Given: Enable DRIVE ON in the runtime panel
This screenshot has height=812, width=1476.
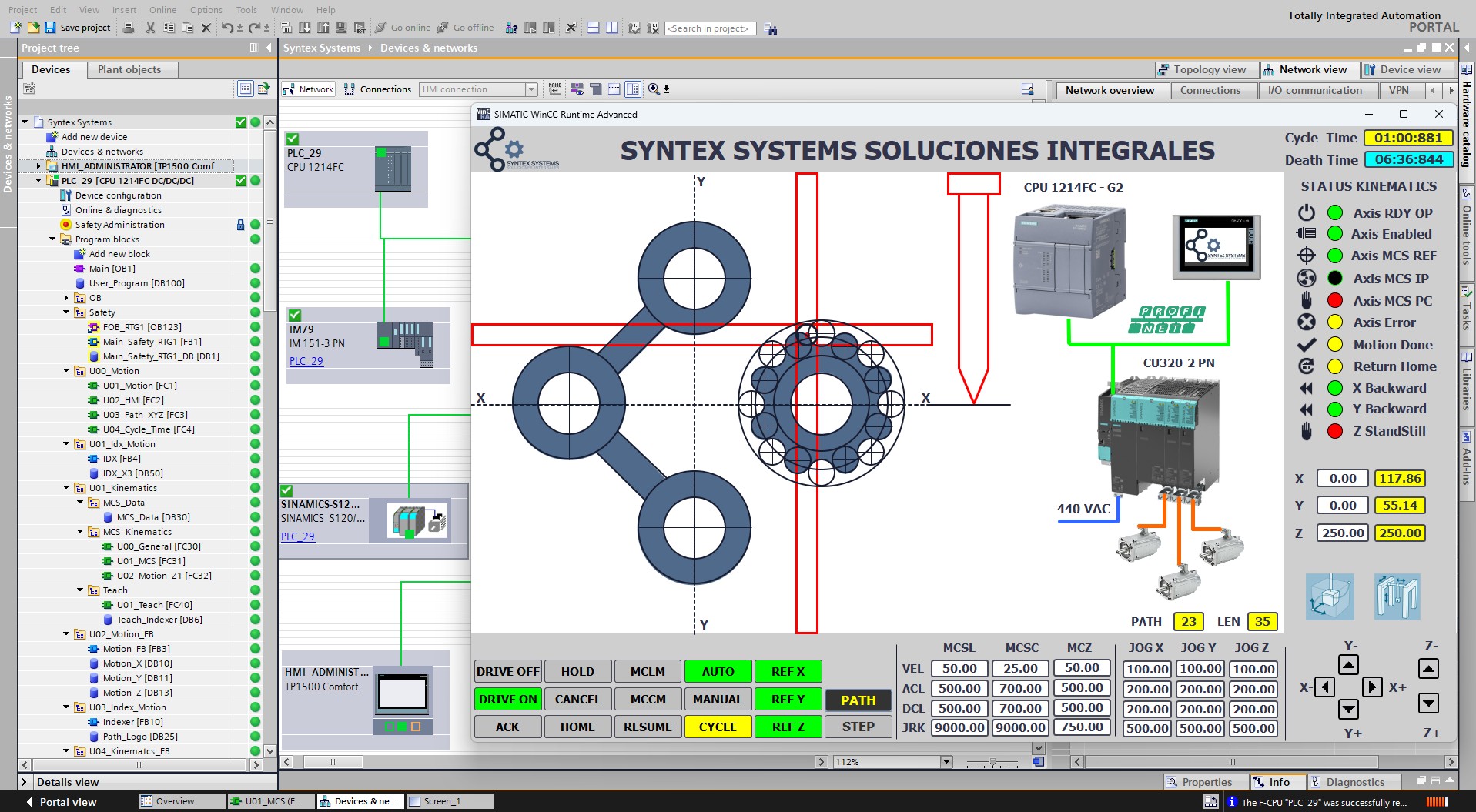Looking at the screenshot, I should point(507,699).
